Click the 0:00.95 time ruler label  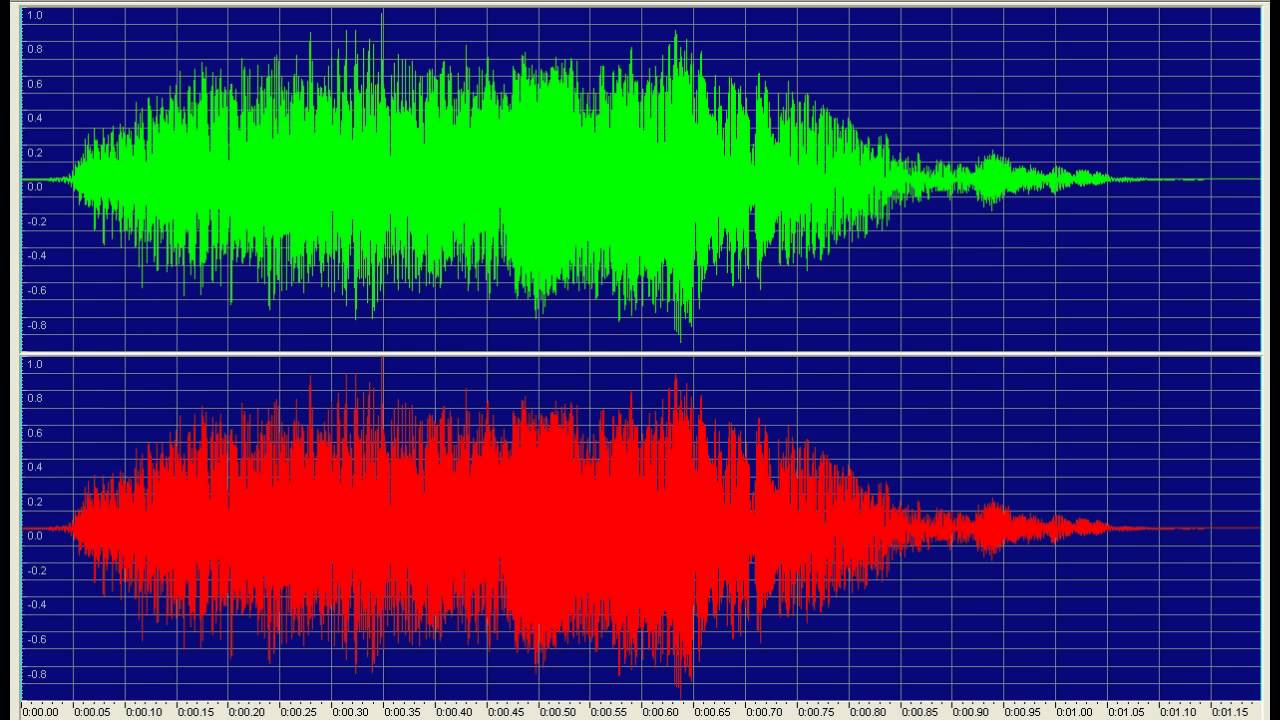1022,712
